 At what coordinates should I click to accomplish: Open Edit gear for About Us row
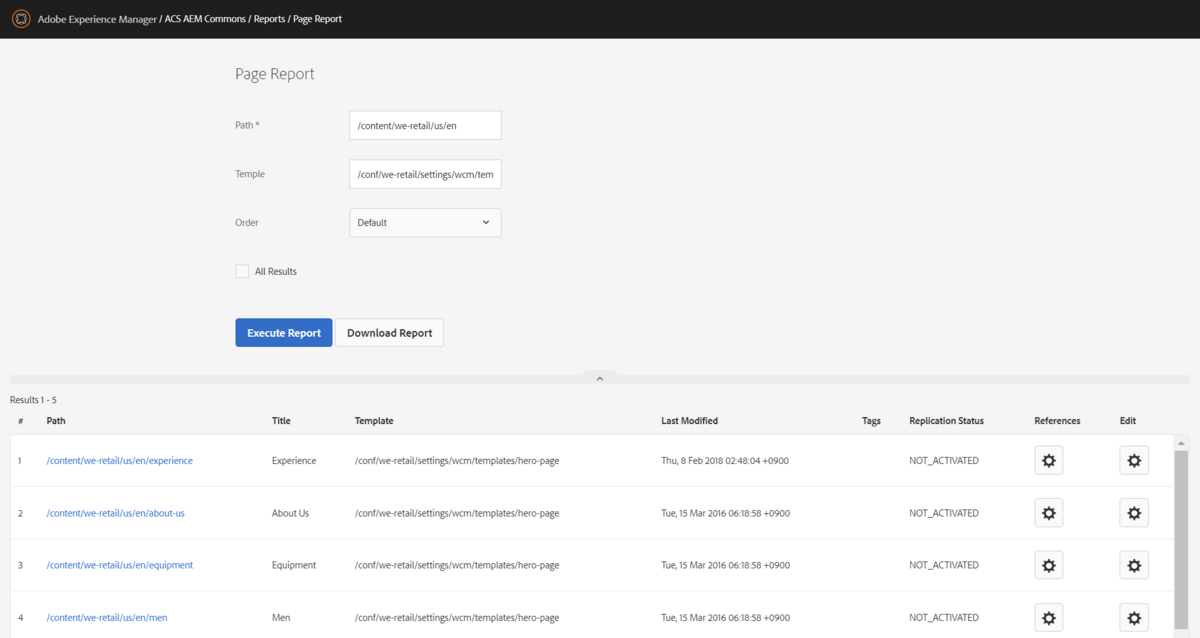(1134, 513)
